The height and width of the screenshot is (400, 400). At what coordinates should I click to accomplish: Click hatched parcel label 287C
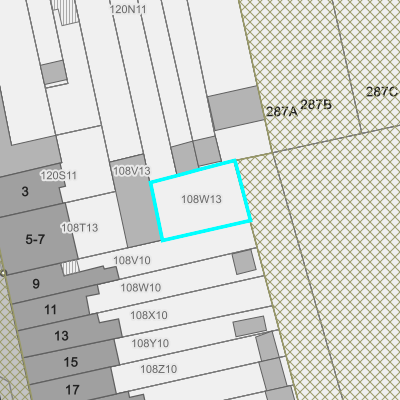coord(382,92)
